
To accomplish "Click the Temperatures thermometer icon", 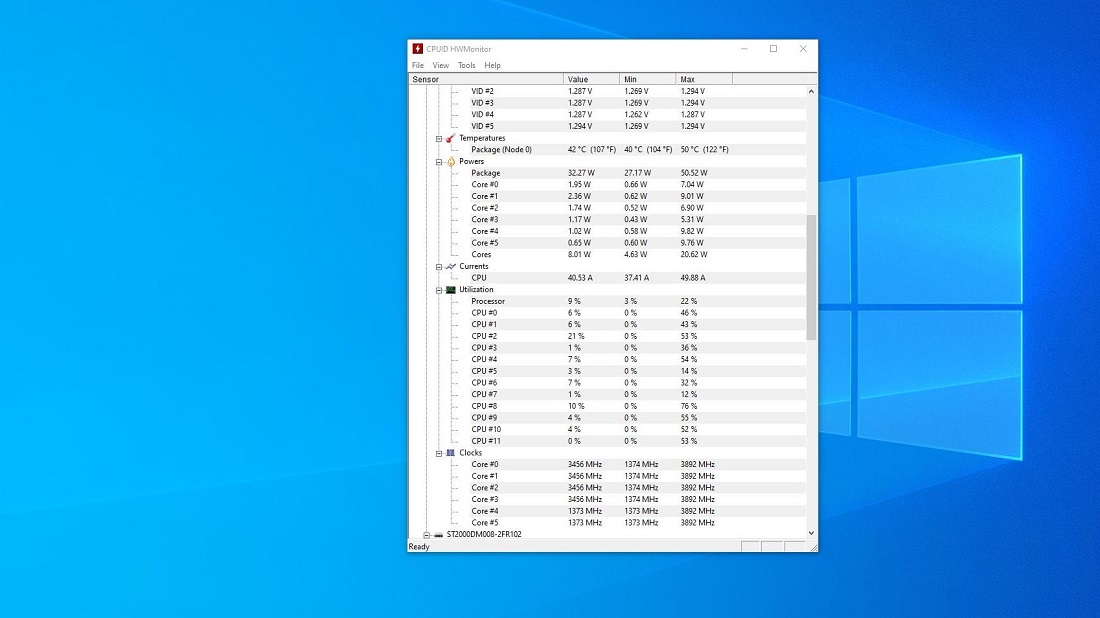I will point(450,138).
